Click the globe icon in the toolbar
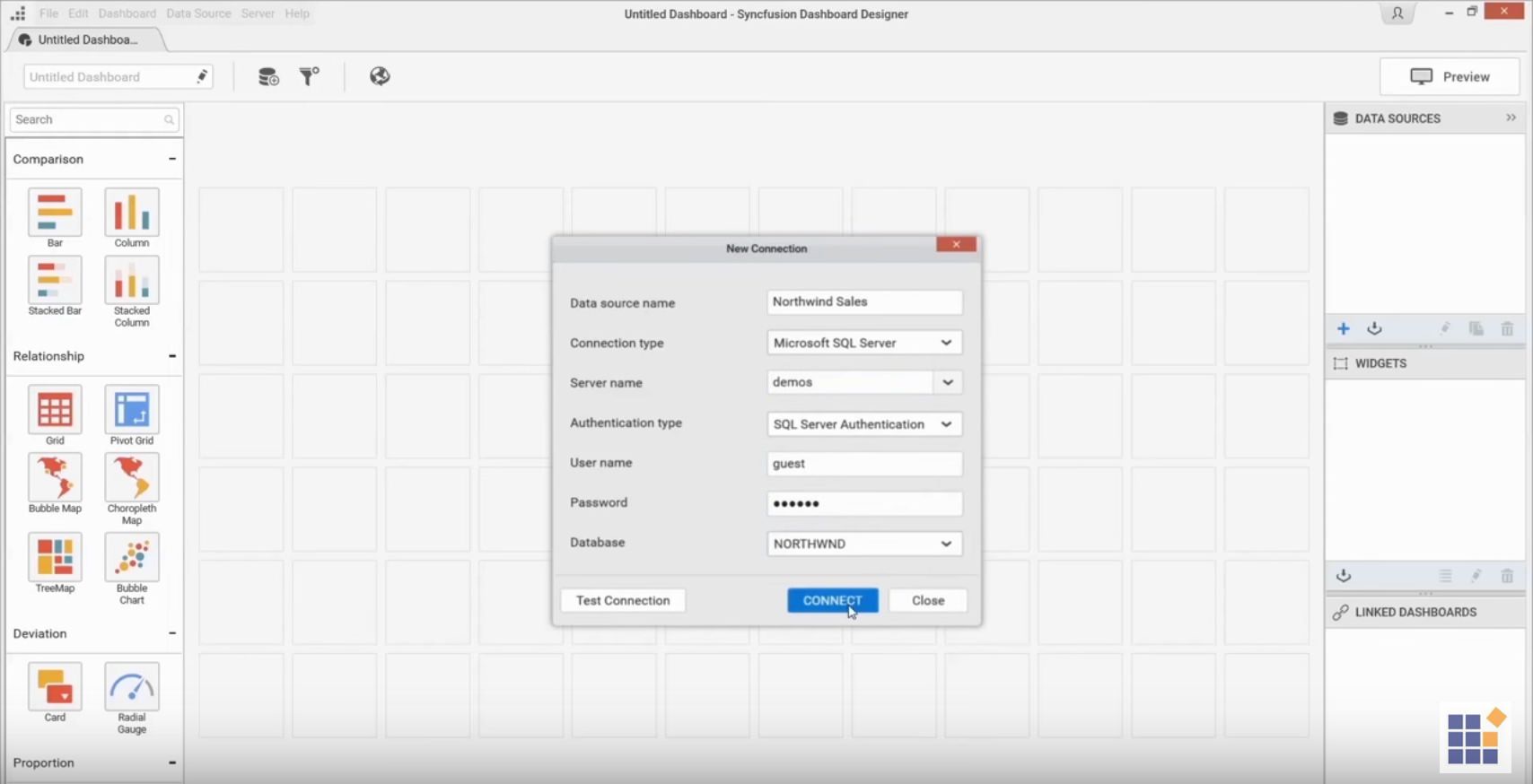Image resolution: width=1533 pixels, height=784 pixels. click(x=380, y=76)
